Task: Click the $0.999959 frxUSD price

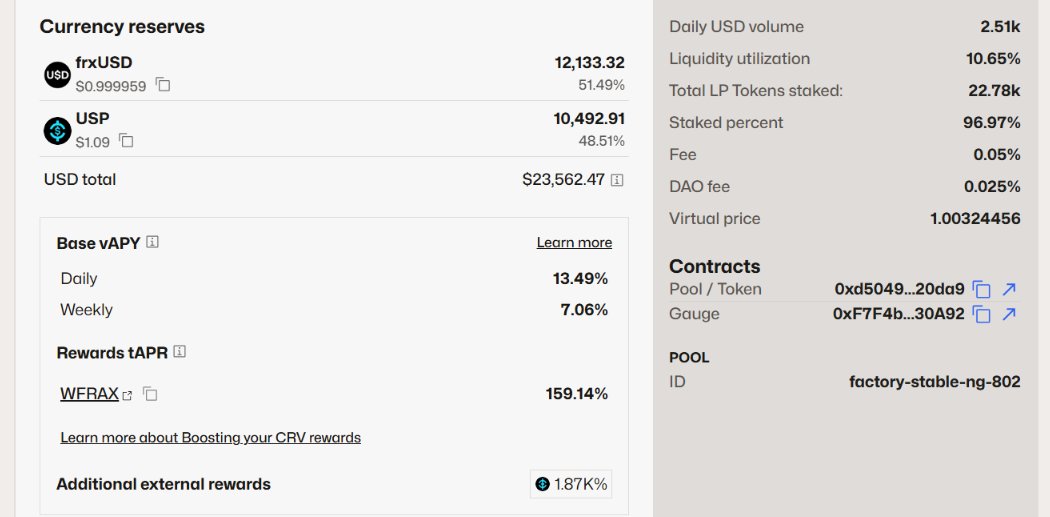Action: coord(110,86)
